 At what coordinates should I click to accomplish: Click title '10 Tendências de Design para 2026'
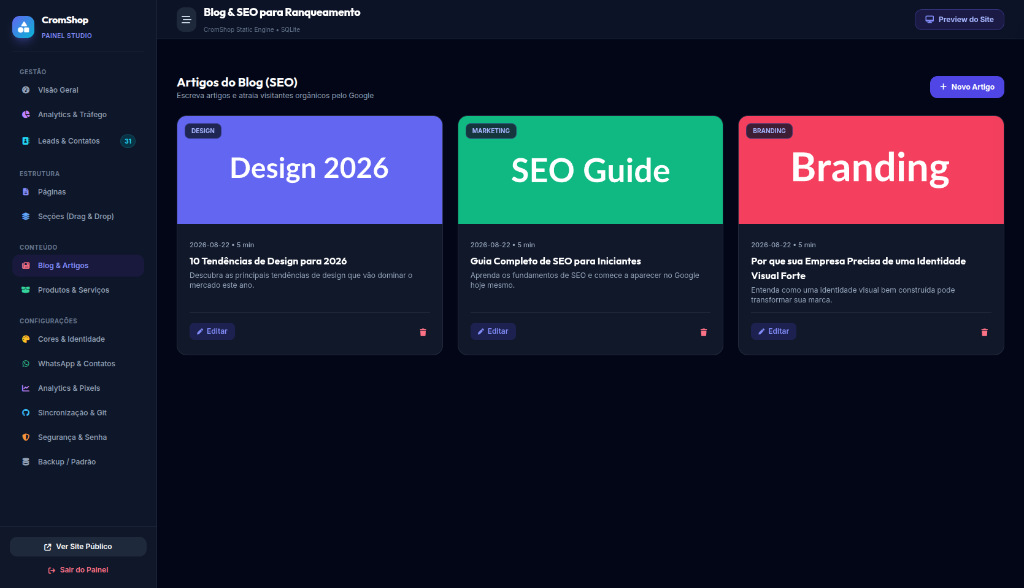pos(268,261)
